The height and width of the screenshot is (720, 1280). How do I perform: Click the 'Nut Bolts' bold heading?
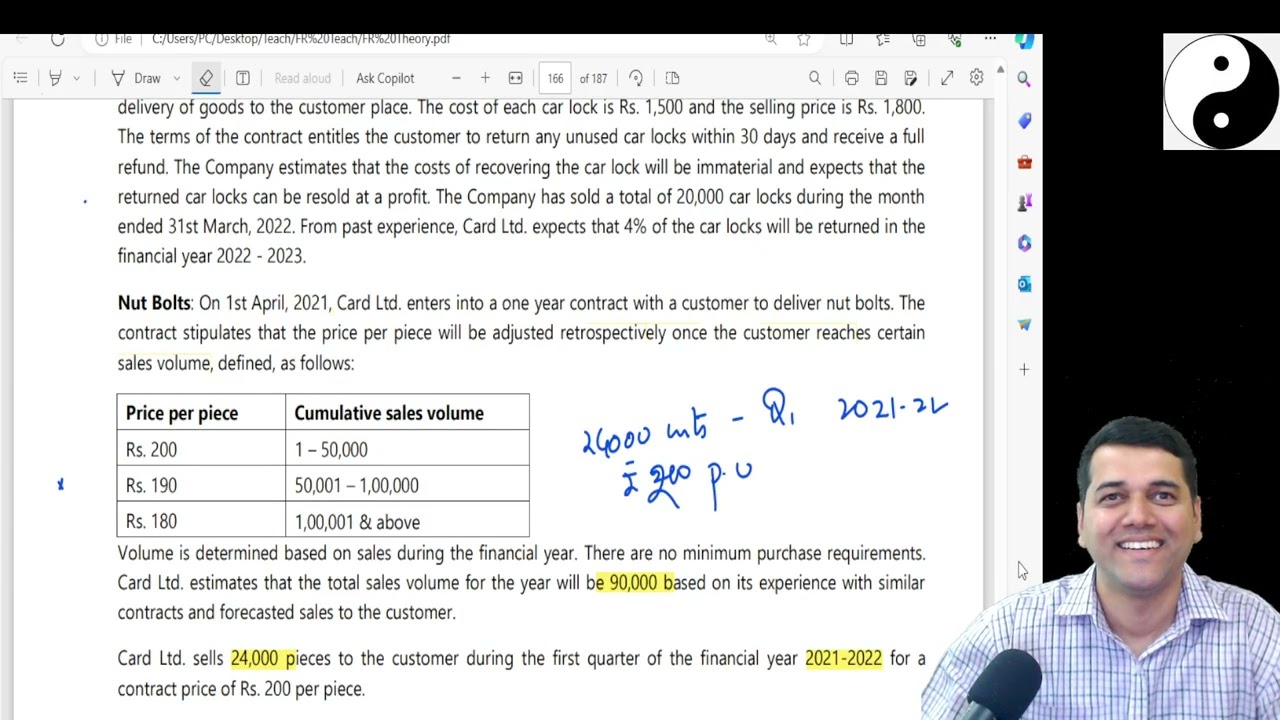coord(154,303)
